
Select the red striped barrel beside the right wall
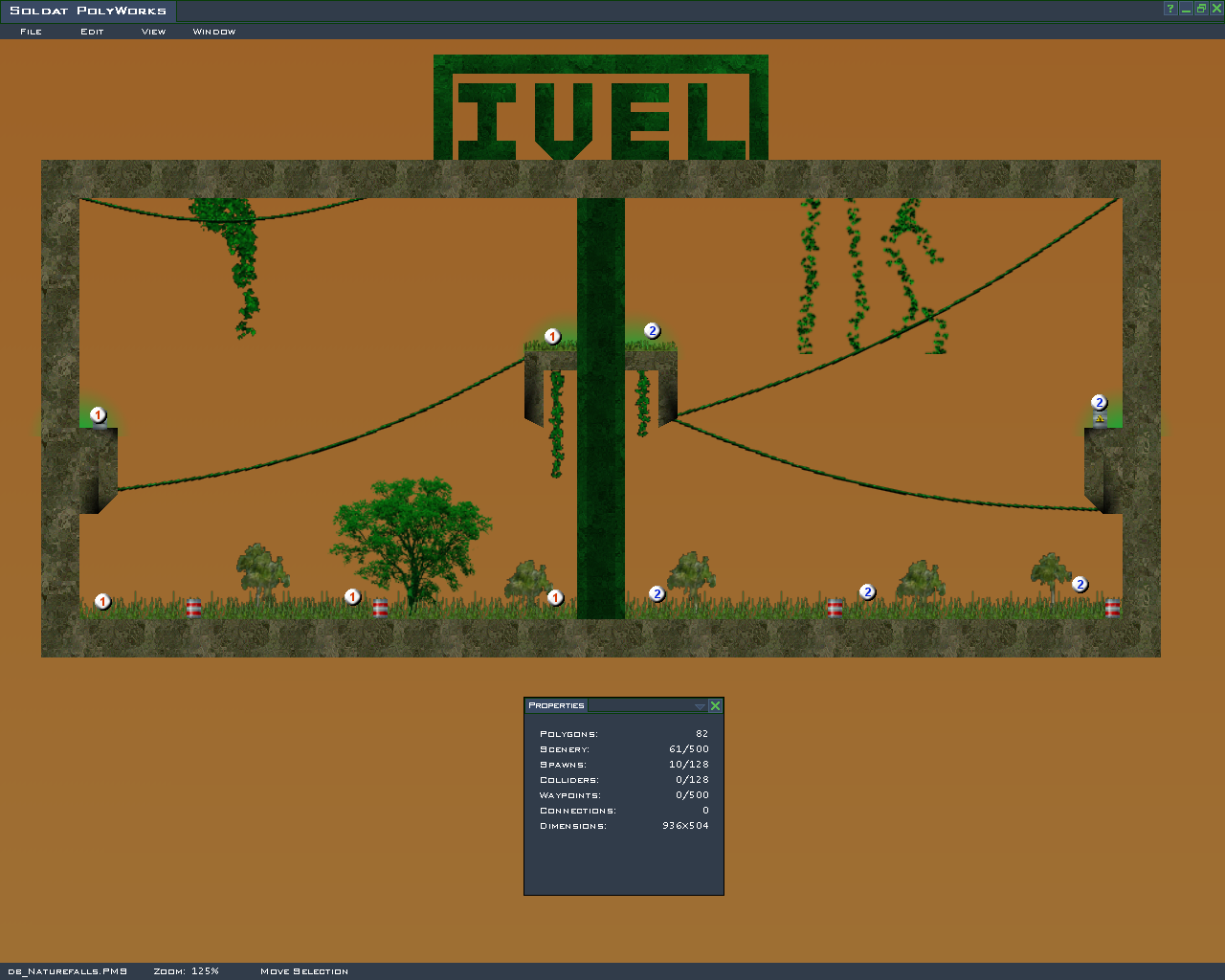point(1112,607)
